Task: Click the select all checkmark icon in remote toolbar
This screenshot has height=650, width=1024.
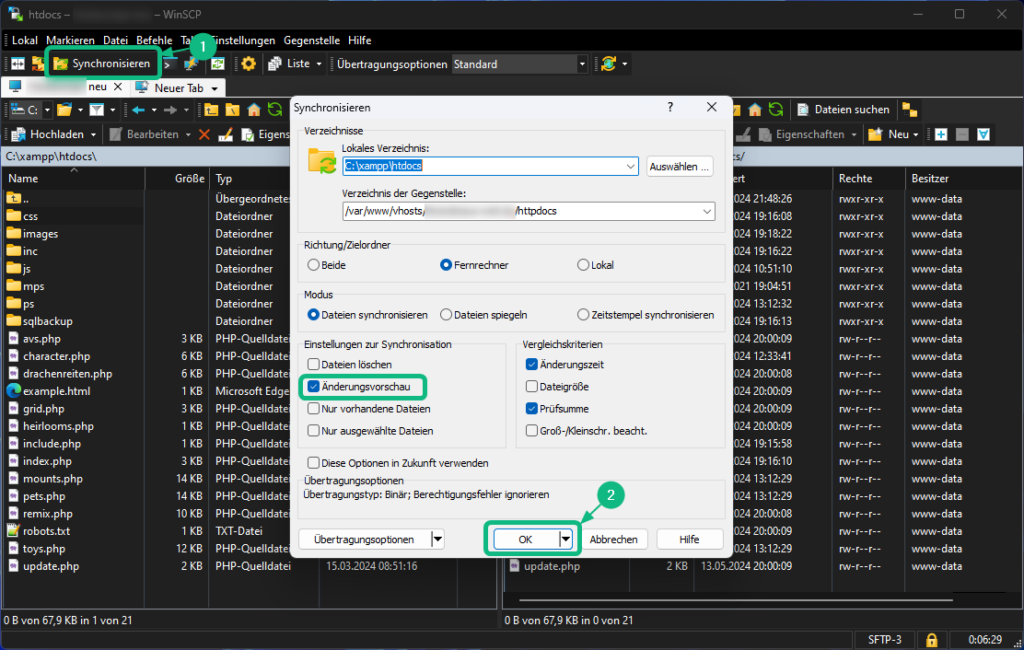Action: click(984, 135)
